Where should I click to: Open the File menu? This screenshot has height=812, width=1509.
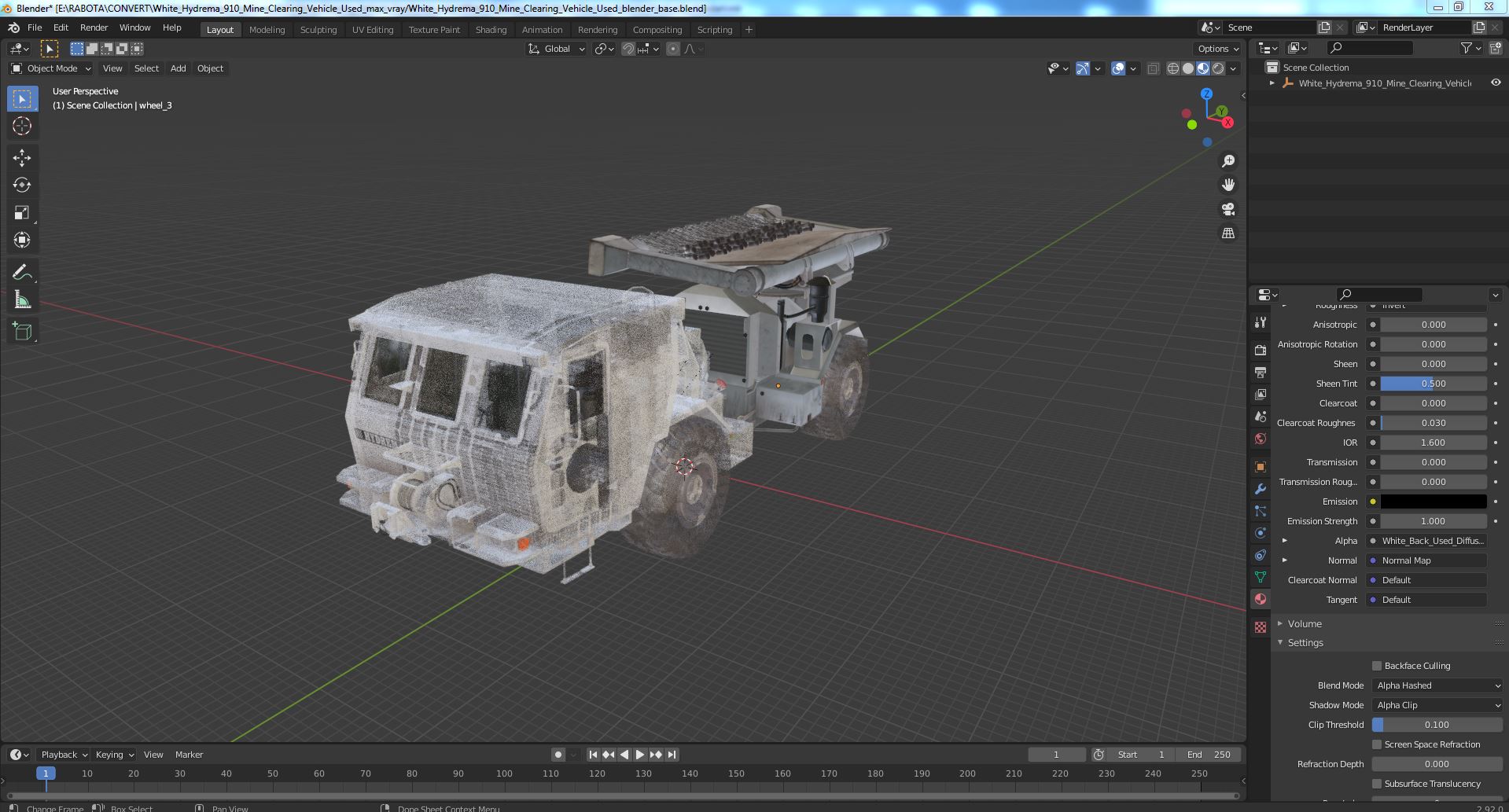coord(35,28)
